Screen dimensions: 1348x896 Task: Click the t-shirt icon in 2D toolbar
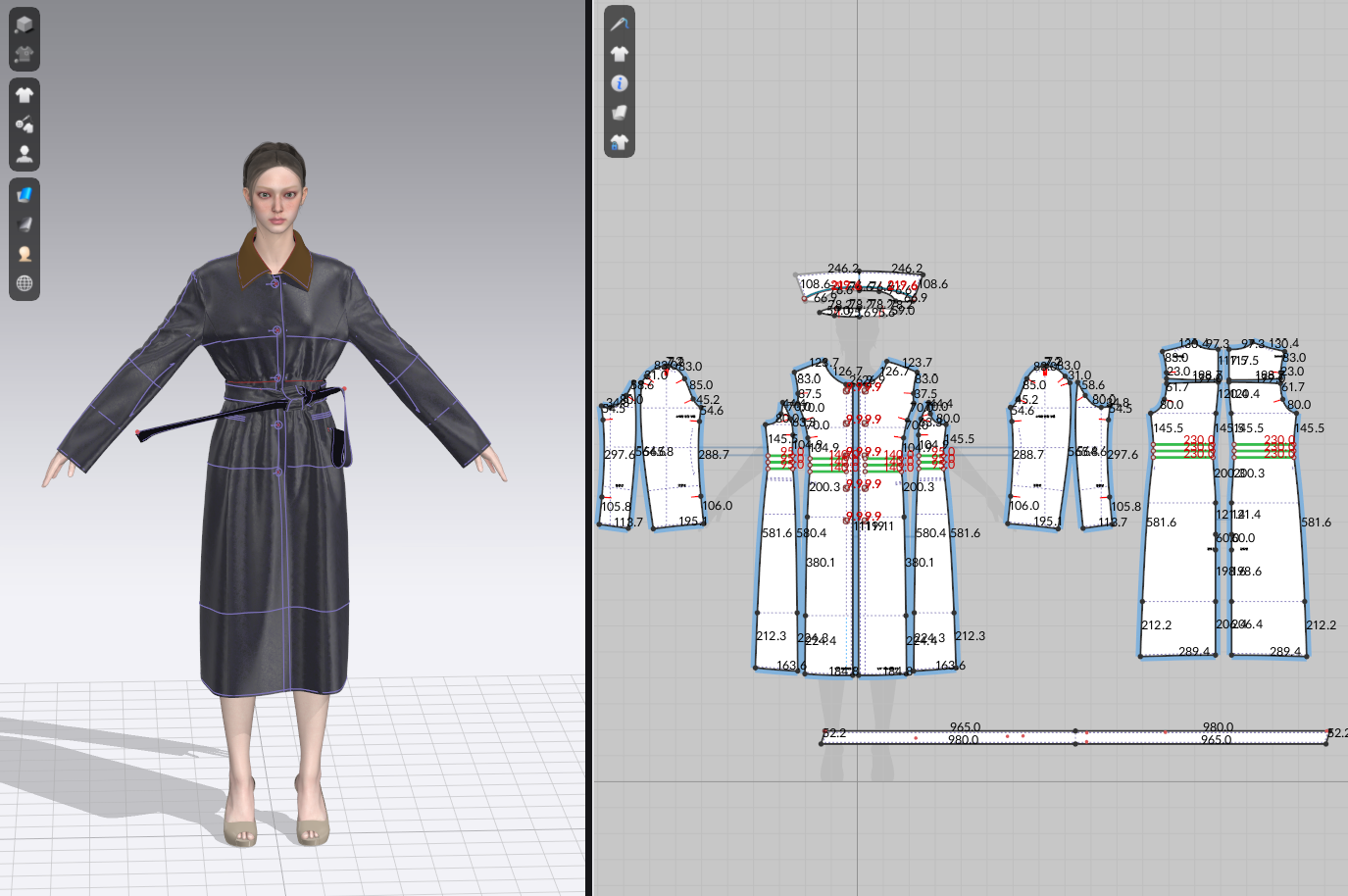620,54
